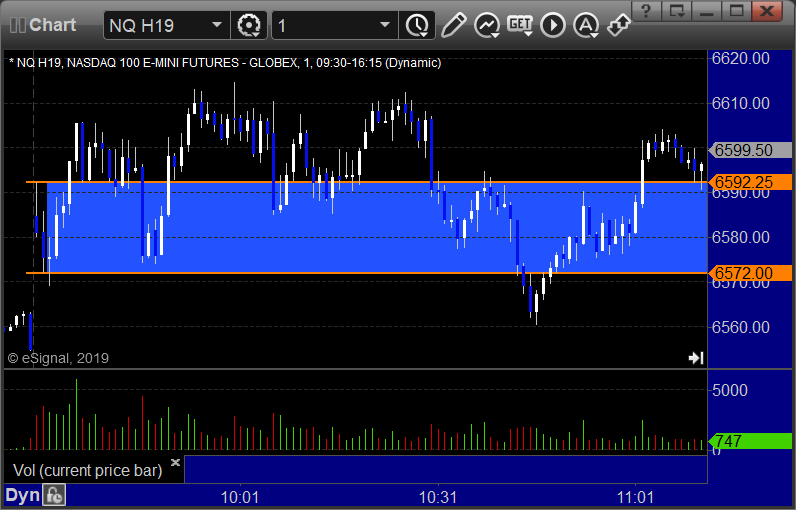Click the 10:31 time axis label
This screenshot has height=510, width=796.
(438, 497)
